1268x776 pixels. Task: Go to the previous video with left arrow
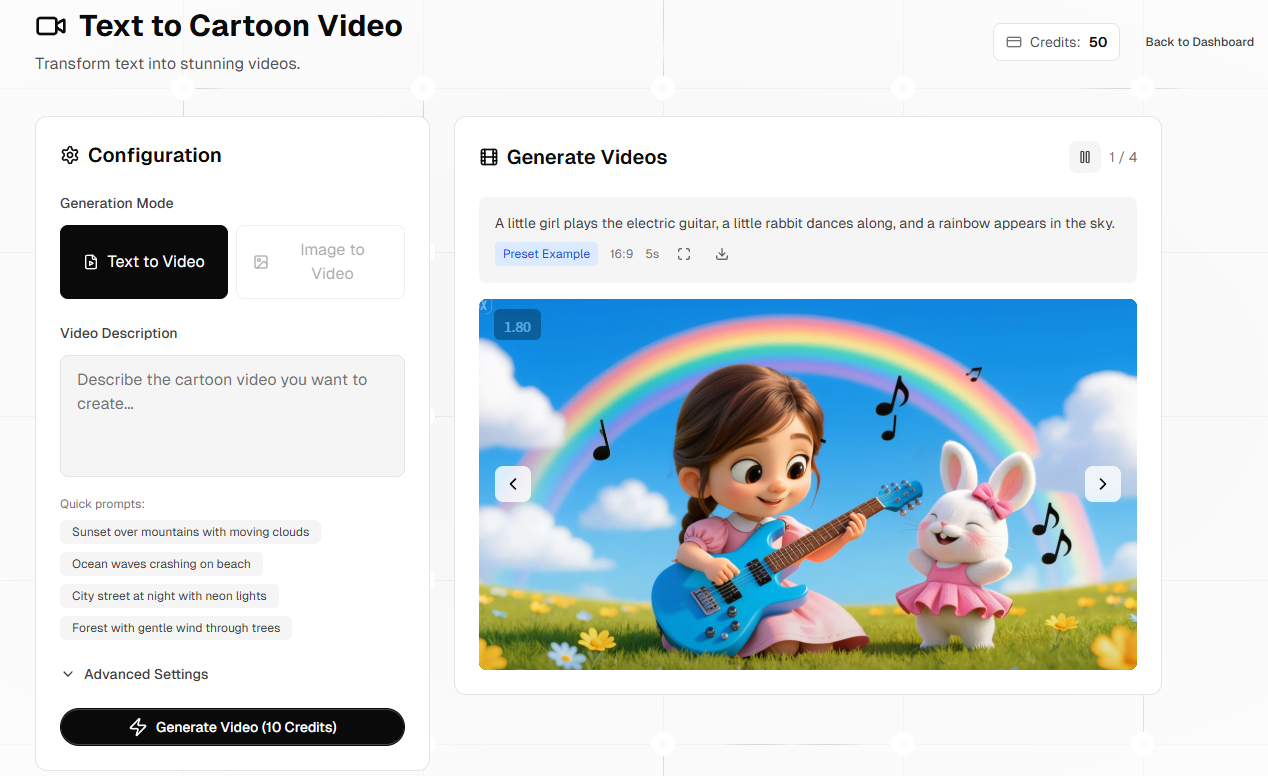click(513, 484)
